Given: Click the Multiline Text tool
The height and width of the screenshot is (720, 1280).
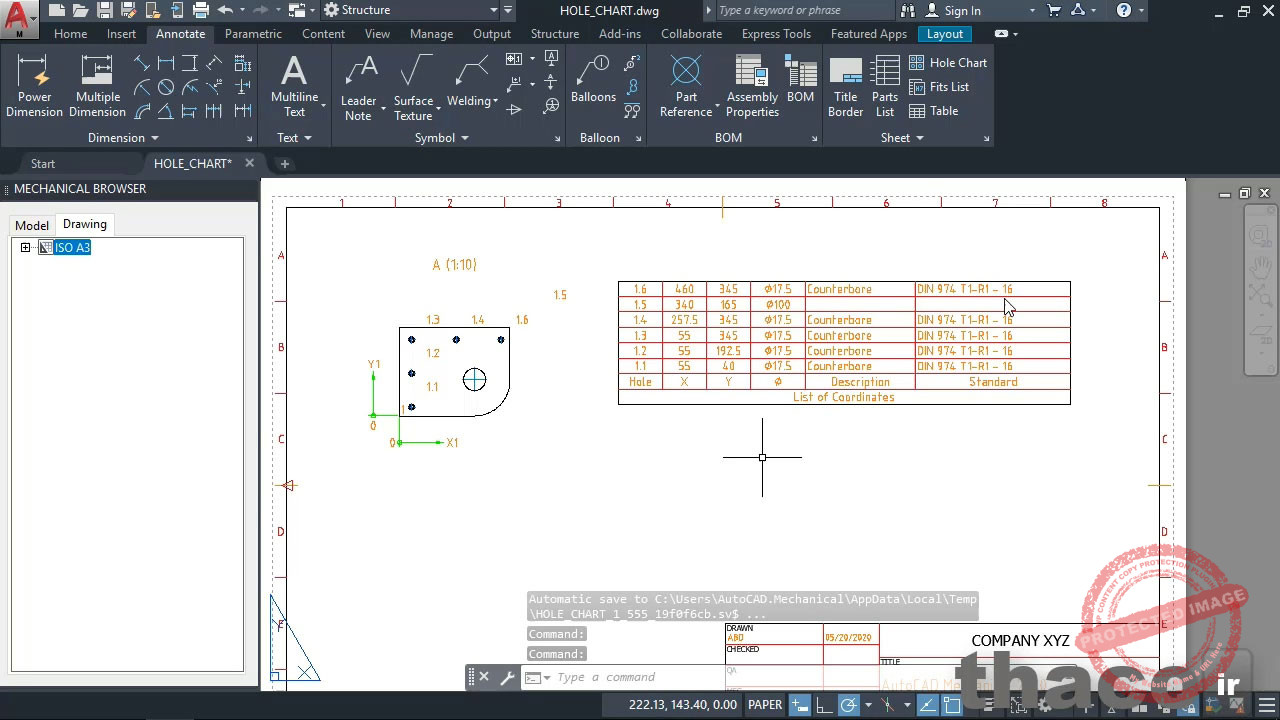Looking at the screenshot, I should tap(295, 86).
